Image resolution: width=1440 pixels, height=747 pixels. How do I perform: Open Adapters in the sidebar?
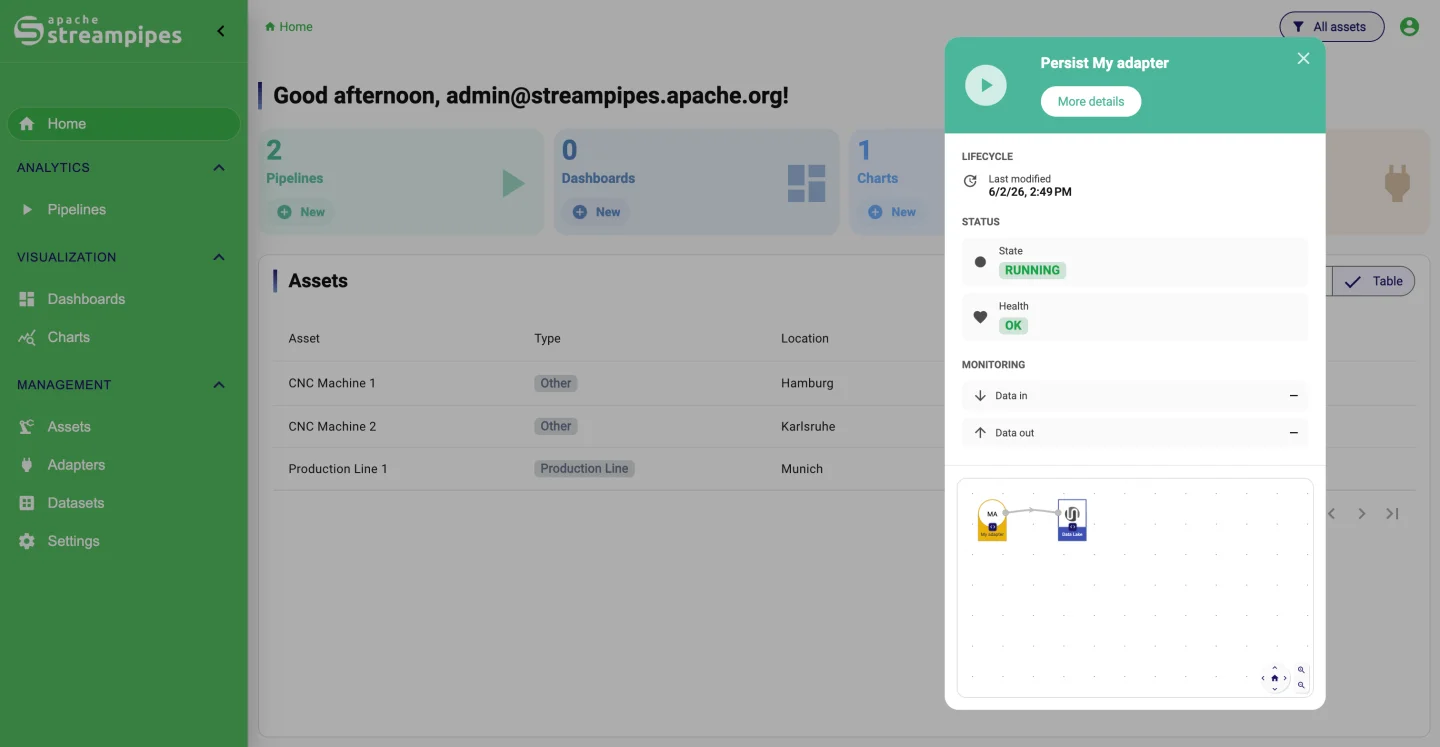(x=124, y=465)
